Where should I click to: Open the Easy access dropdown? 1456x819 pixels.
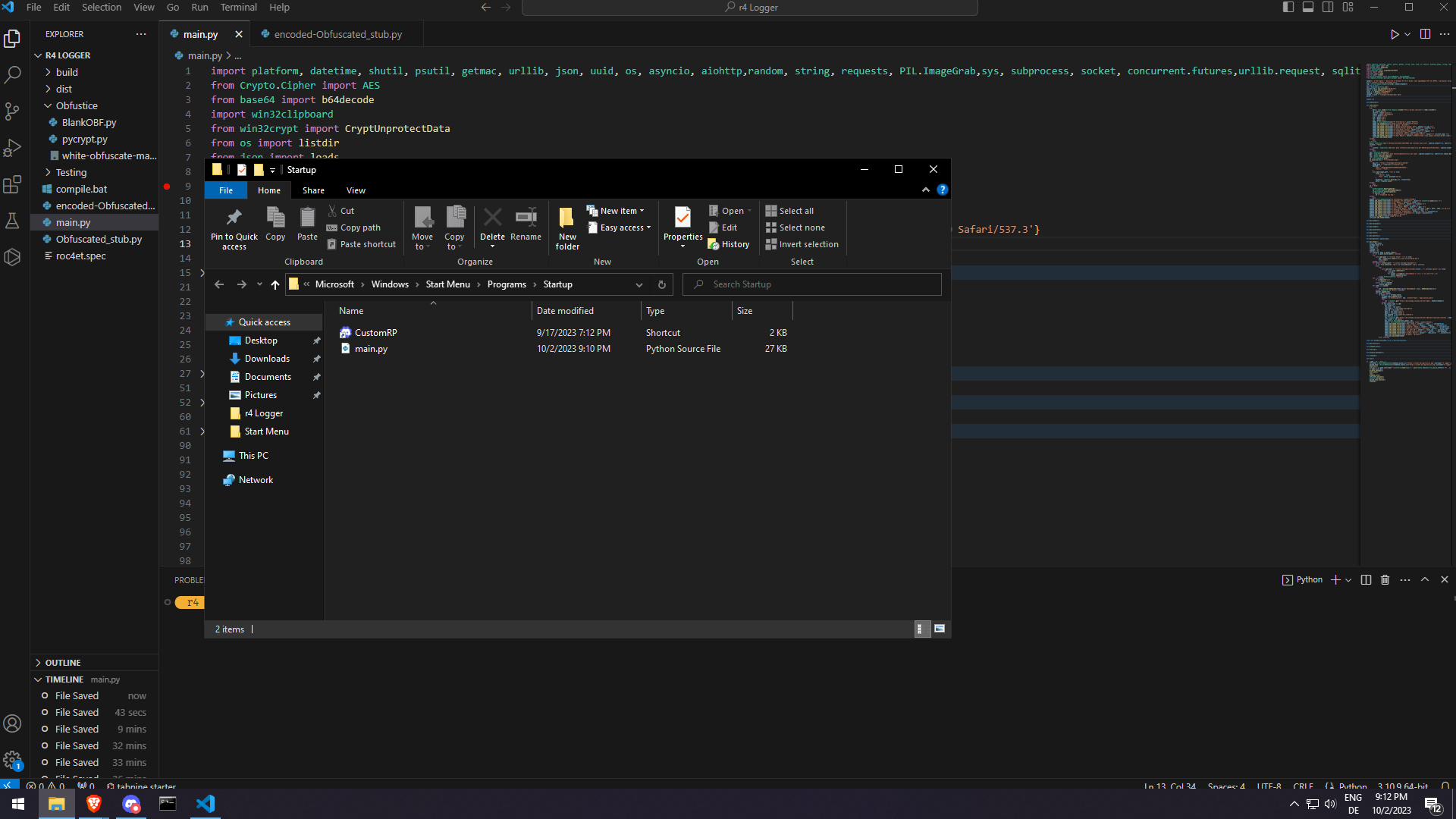tap(620, 227)
